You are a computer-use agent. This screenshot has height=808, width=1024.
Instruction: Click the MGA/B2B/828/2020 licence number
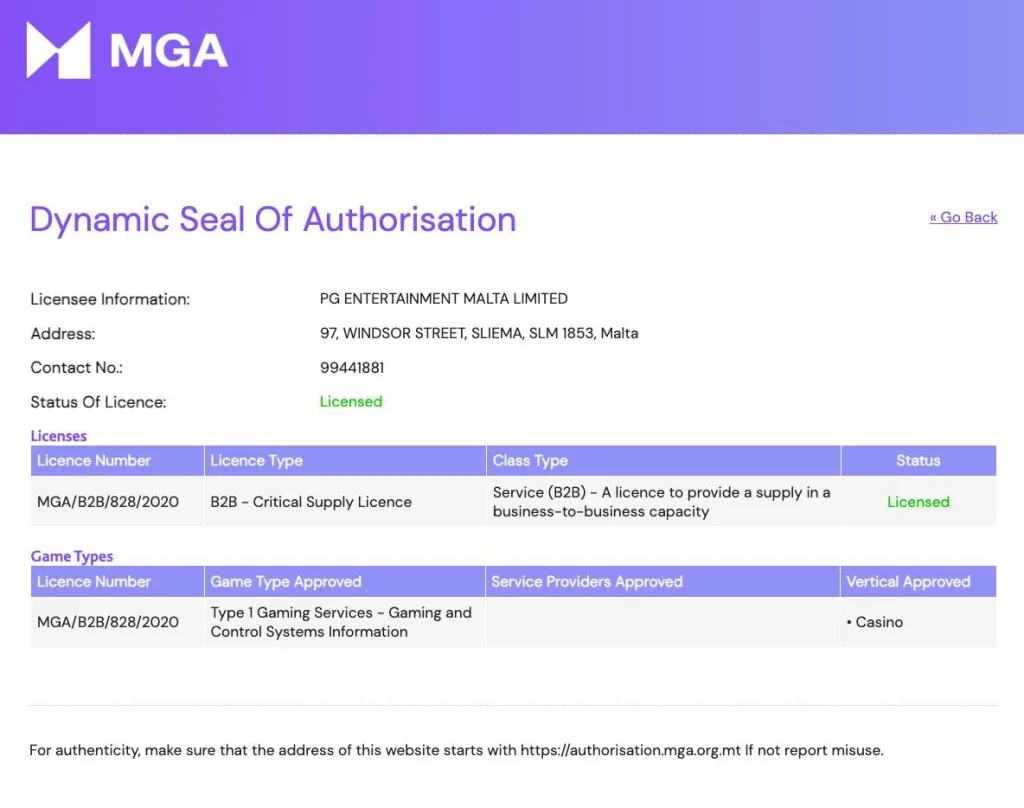coord(105,501)
